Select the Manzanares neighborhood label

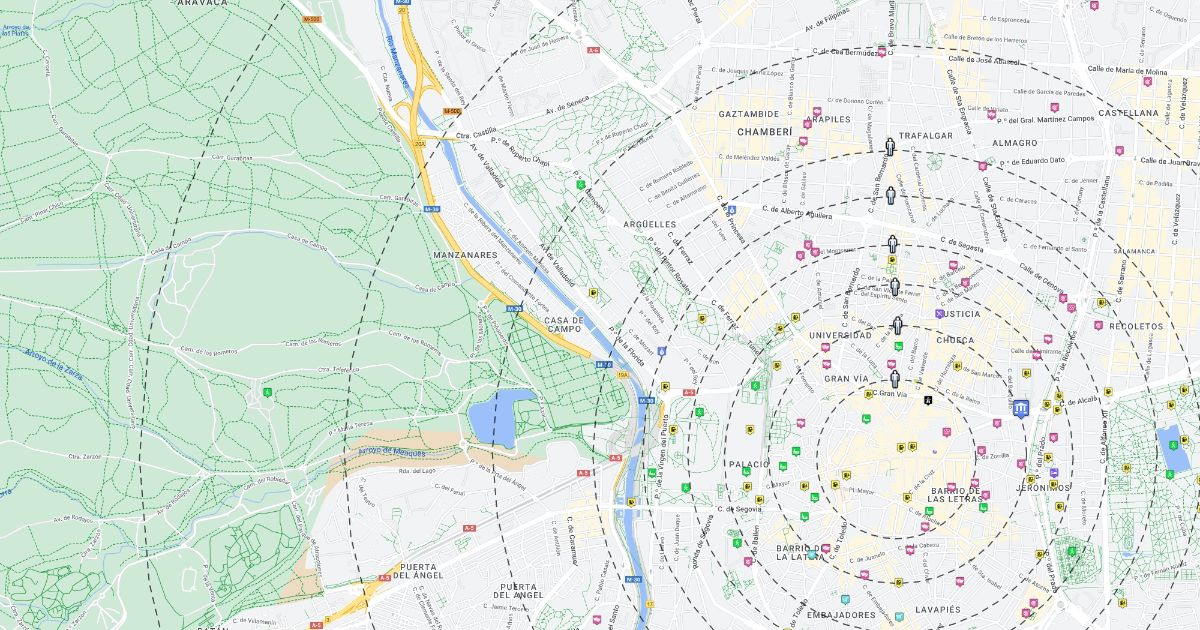(466, 255)
